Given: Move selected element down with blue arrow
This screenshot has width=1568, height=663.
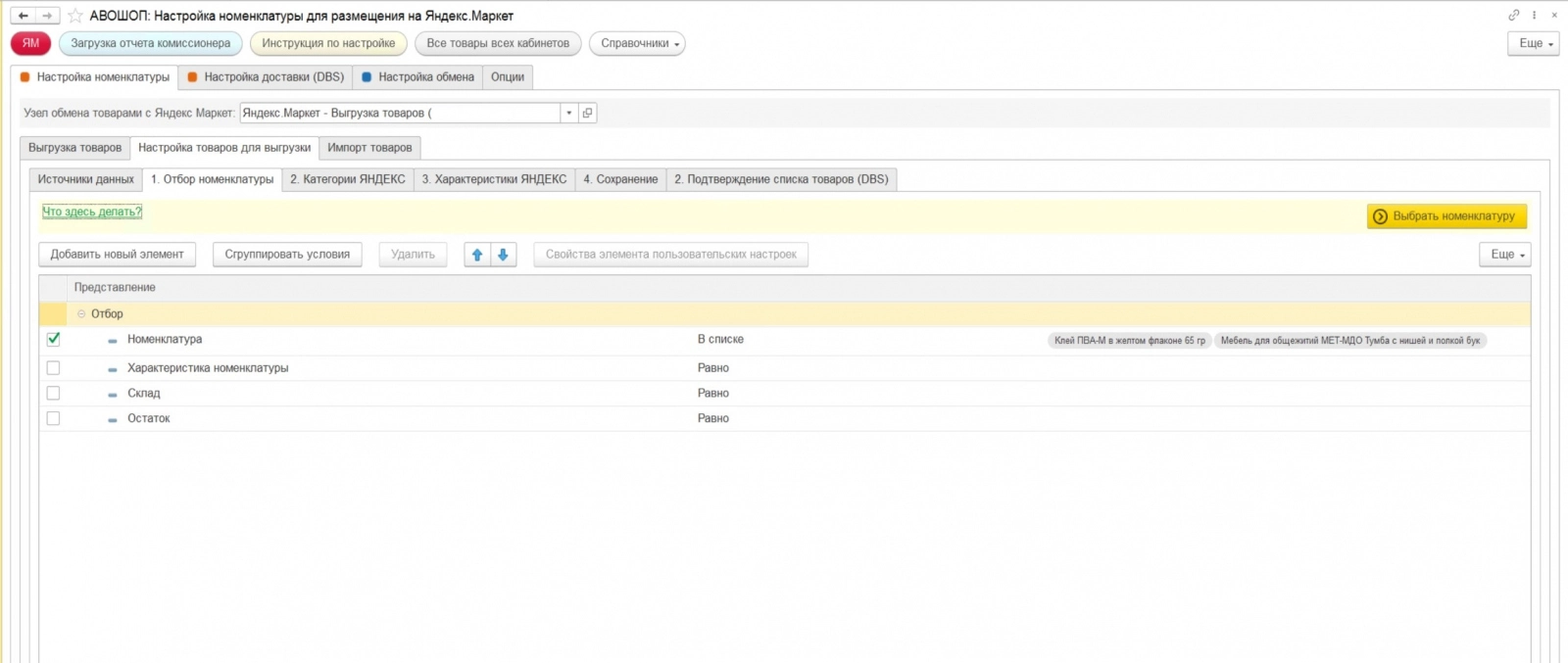Looking at the screenshot, I should [503, 255].
